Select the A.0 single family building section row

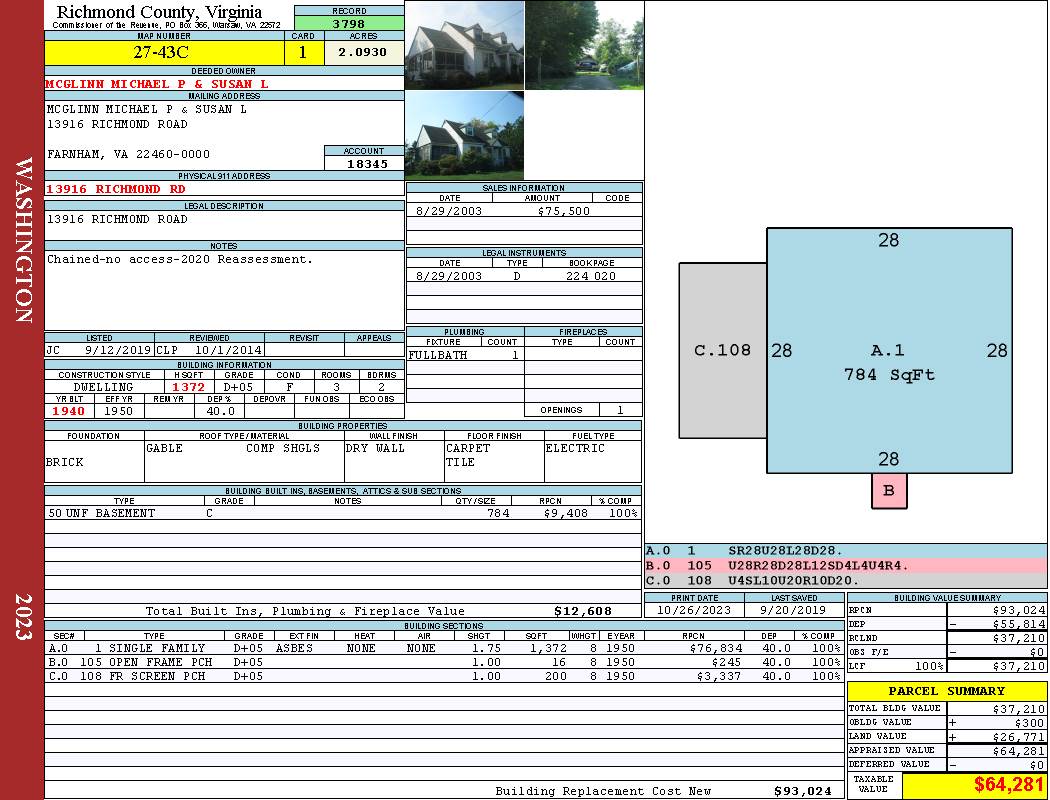(443, 648)
